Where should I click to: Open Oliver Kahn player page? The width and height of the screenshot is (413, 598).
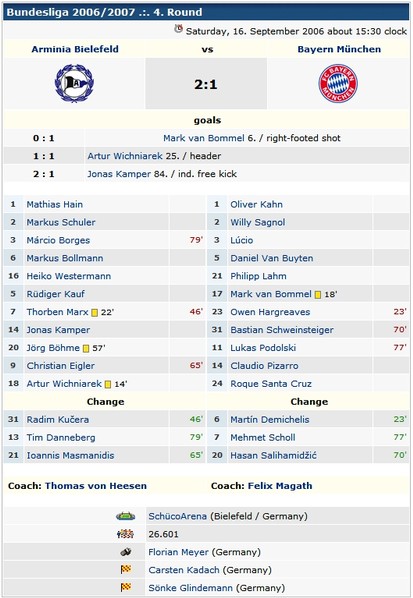256,204
